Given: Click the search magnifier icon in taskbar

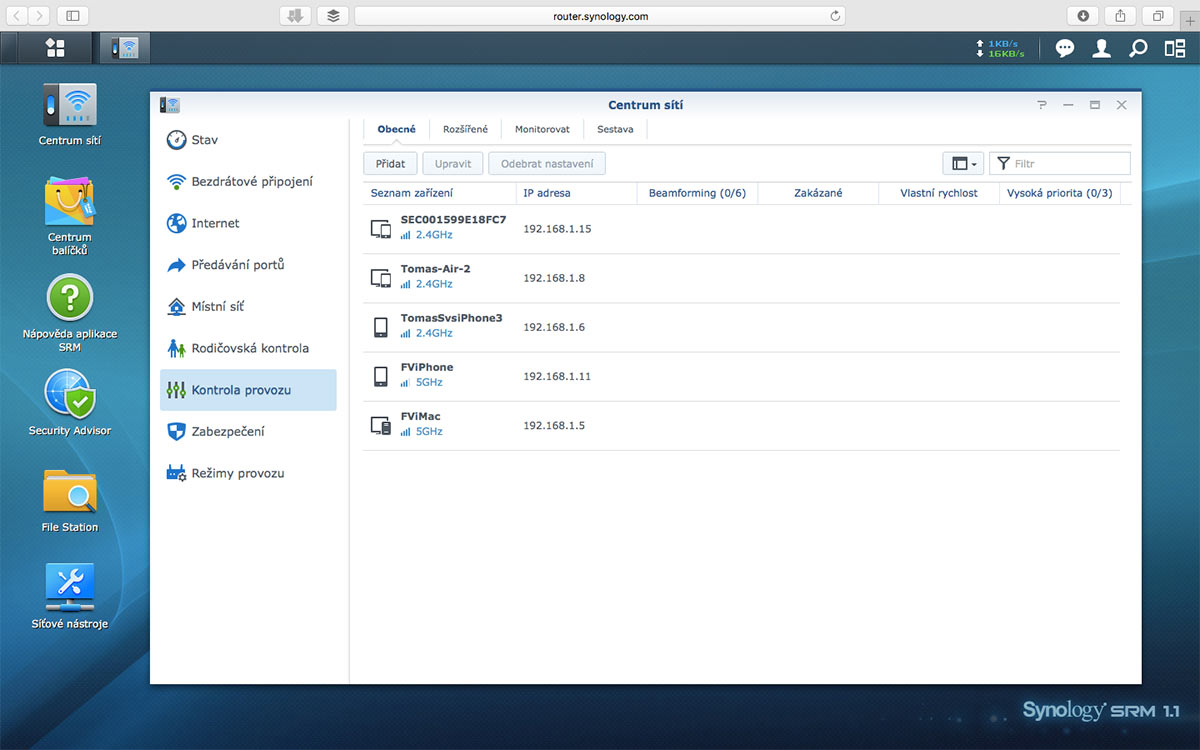Looking at the screenshot, I should [x=1138, y=48].
